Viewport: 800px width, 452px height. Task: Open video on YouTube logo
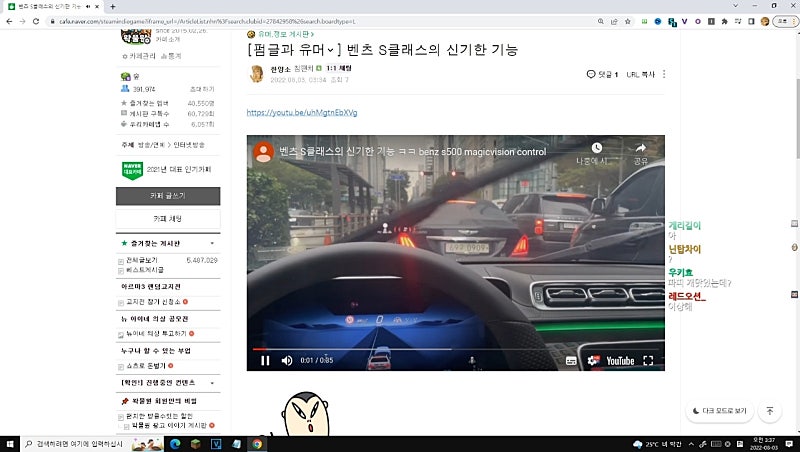(x=620, y=361)
